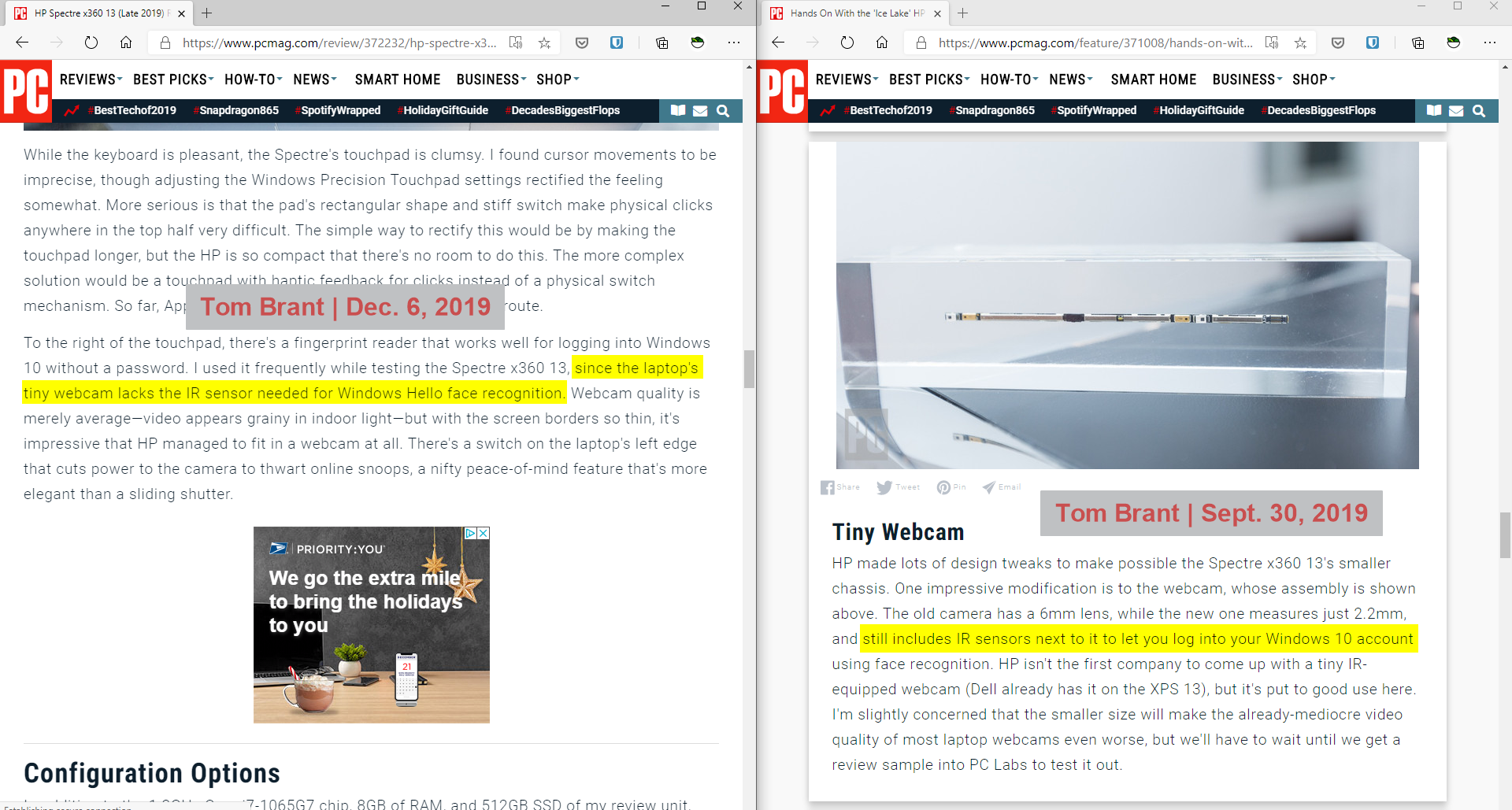The width and height of the screenshot is (1512, 810).
Task: Open #HolidayGiftGuide link in right window
Action: pos(1199,110)
